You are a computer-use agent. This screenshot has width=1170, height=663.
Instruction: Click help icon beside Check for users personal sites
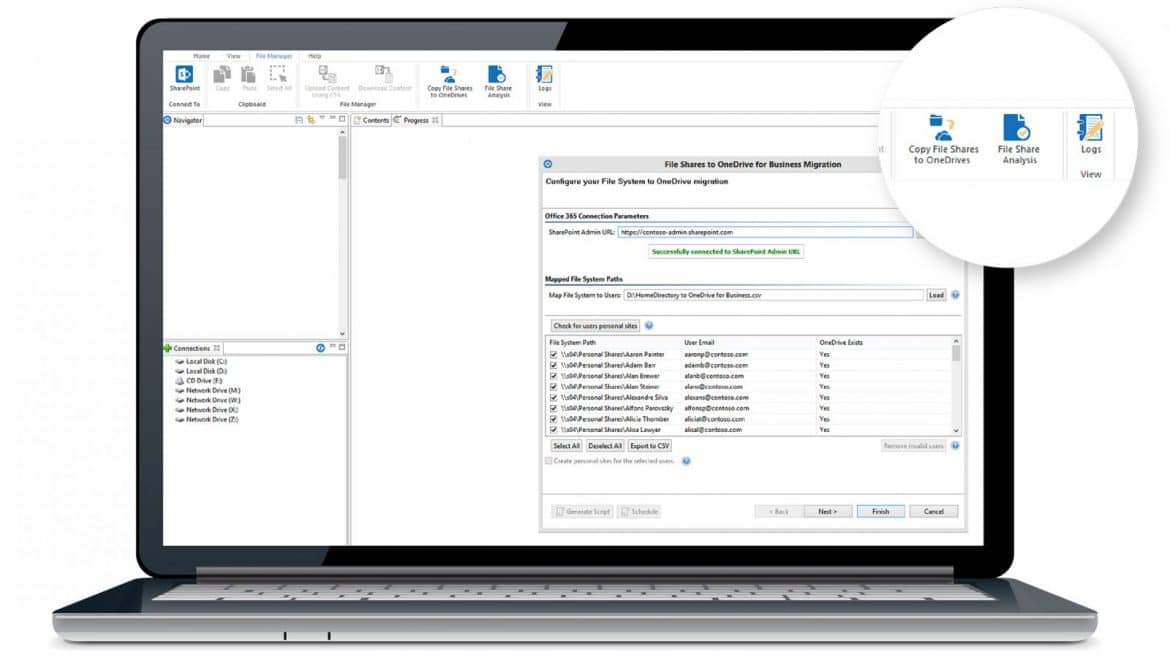click(649, 325)
